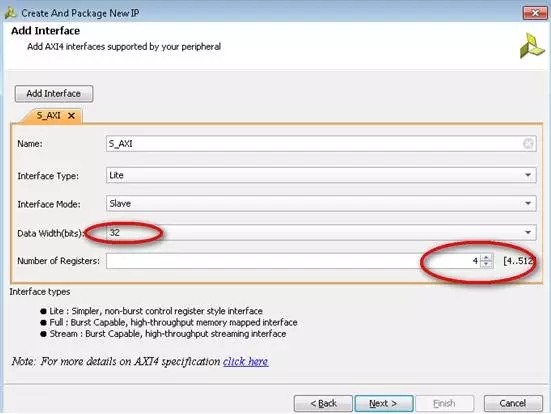Decrease Number of Registers with down arrow
This screenshot has height=414, width=551.
[x=486, y=264]
